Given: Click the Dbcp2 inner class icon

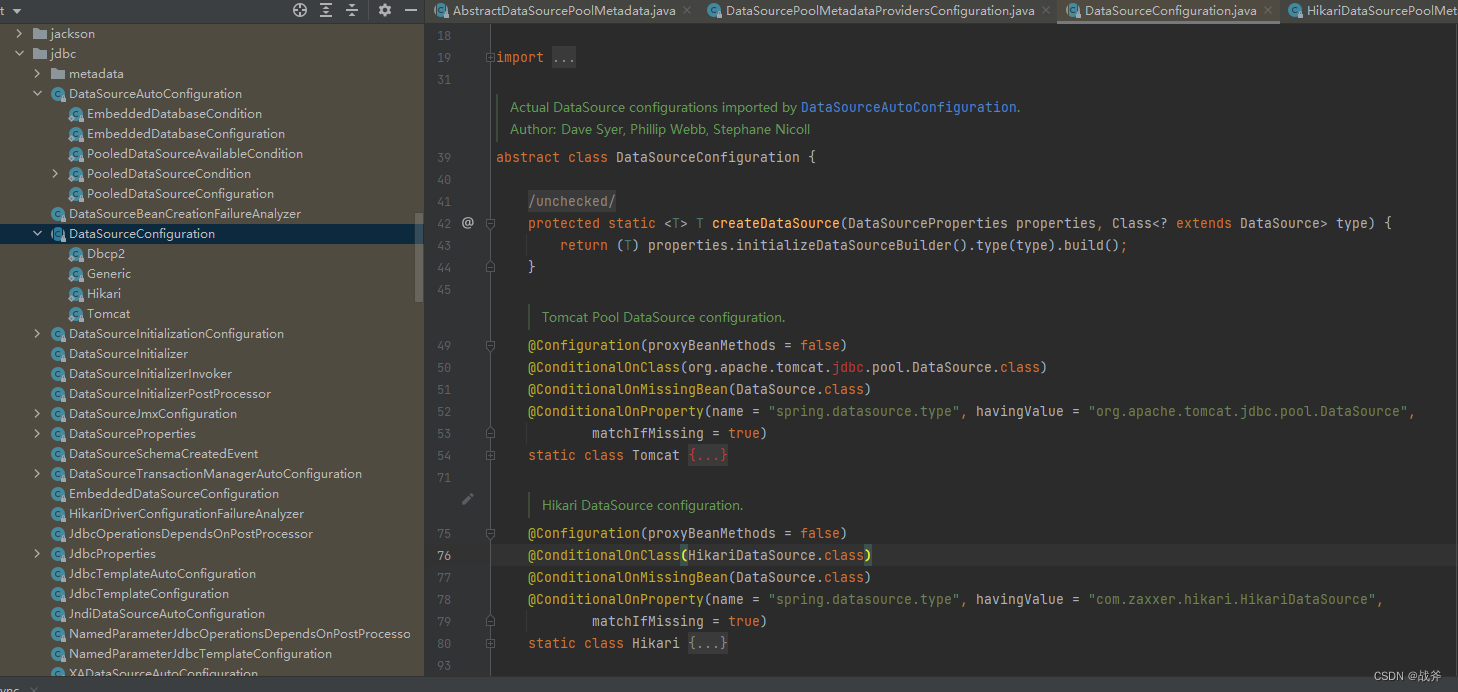Looking at the screenshot, I should 76,254.
